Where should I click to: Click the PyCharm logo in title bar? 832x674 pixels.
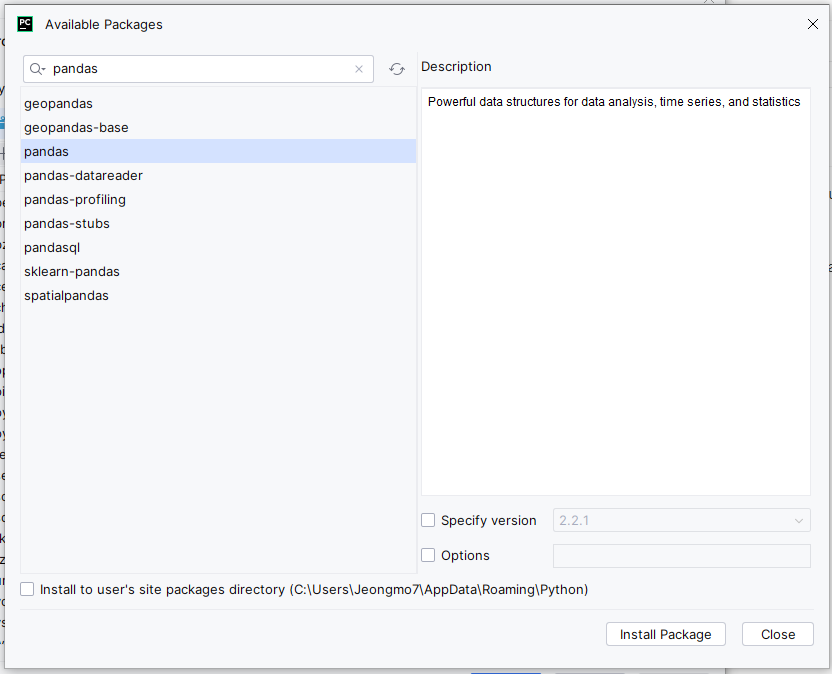25,24
